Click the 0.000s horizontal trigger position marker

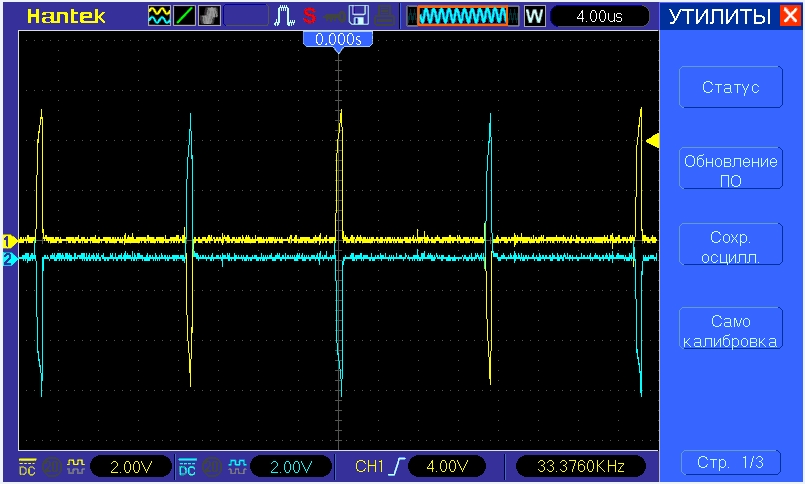click(338, 40)
